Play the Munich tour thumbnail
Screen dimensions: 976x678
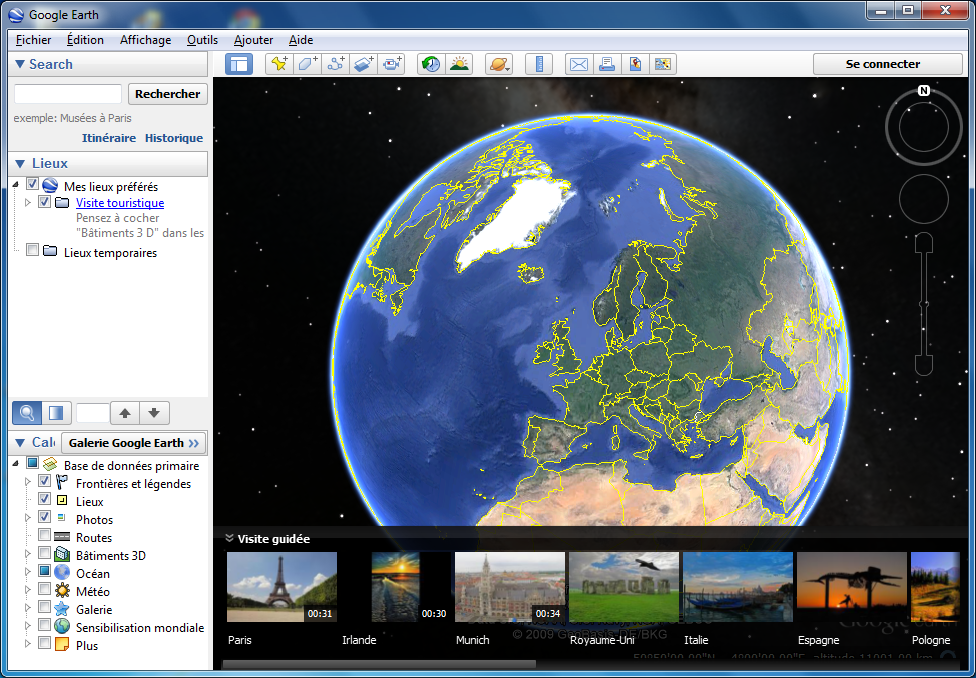point(510,586)
